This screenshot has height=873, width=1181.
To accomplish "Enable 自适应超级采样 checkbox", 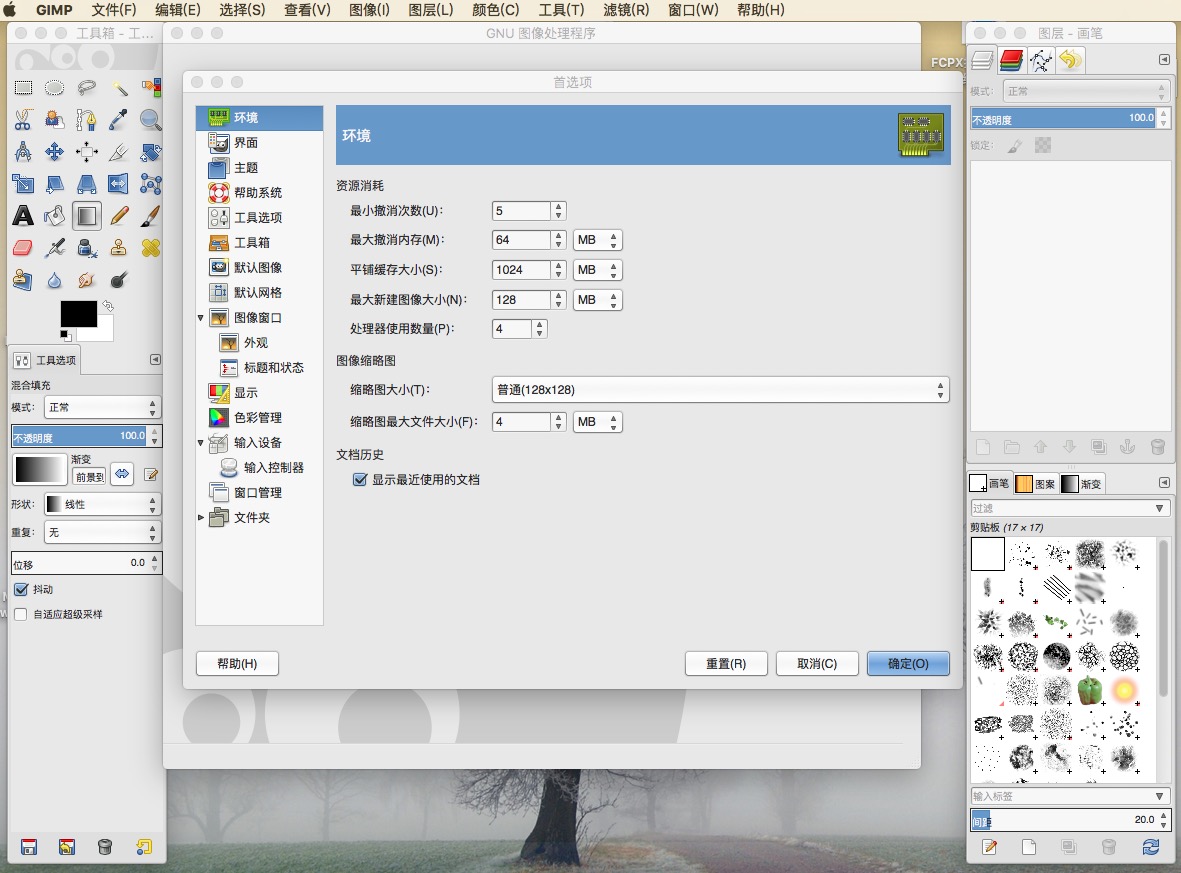I will click(21, 614).
